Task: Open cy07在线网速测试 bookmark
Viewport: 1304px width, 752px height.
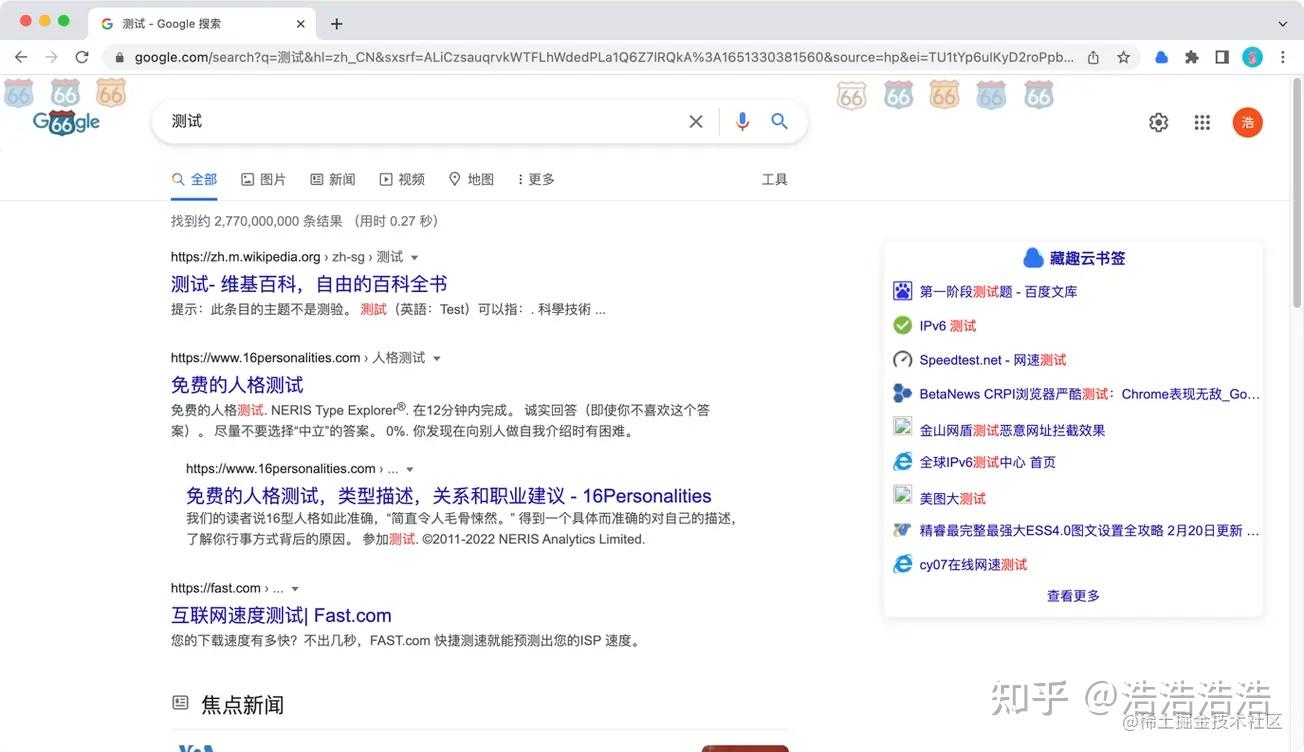Action: [x=973, y=564]
